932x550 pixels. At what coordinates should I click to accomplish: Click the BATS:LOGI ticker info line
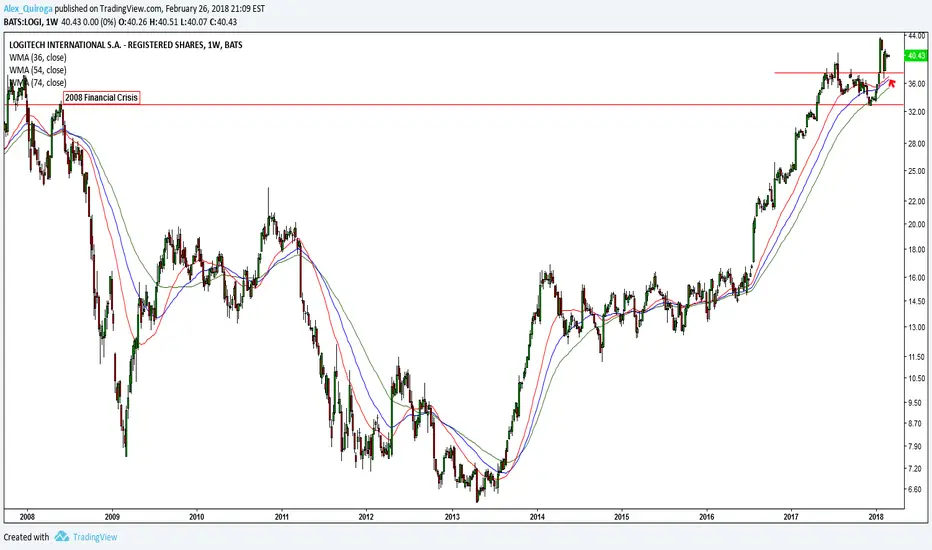pyautogui.click(x=121, y=22)
